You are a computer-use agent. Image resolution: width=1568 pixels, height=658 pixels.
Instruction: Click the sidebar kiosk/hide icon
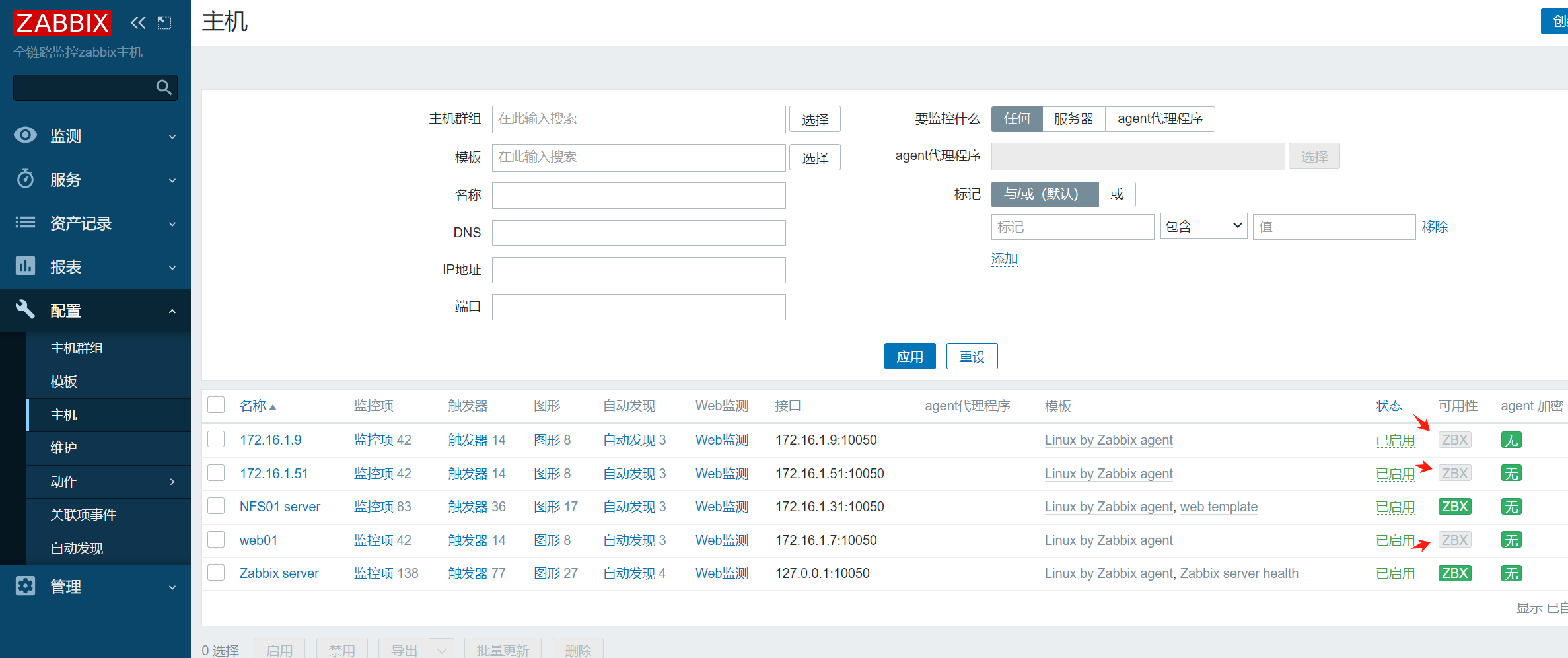[x=164, y=23]
